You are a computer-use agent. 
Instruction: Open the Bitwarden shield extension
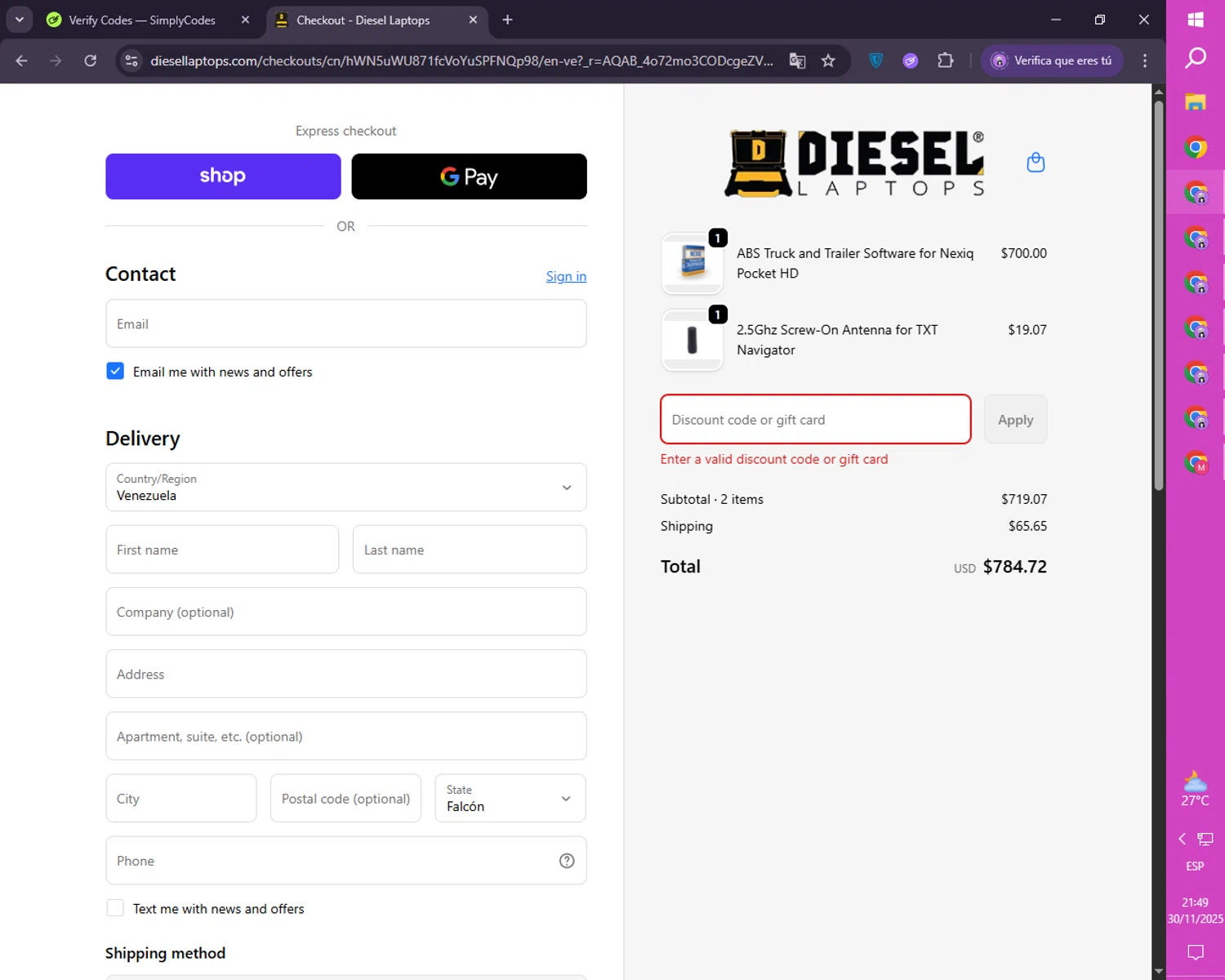(876, 60)
